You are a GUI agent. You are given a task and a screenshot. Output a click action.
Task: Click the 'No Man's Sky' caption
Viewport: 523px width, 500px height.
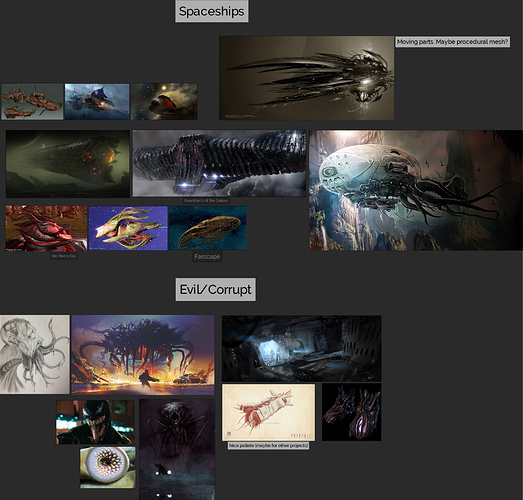tap(64, 256)
